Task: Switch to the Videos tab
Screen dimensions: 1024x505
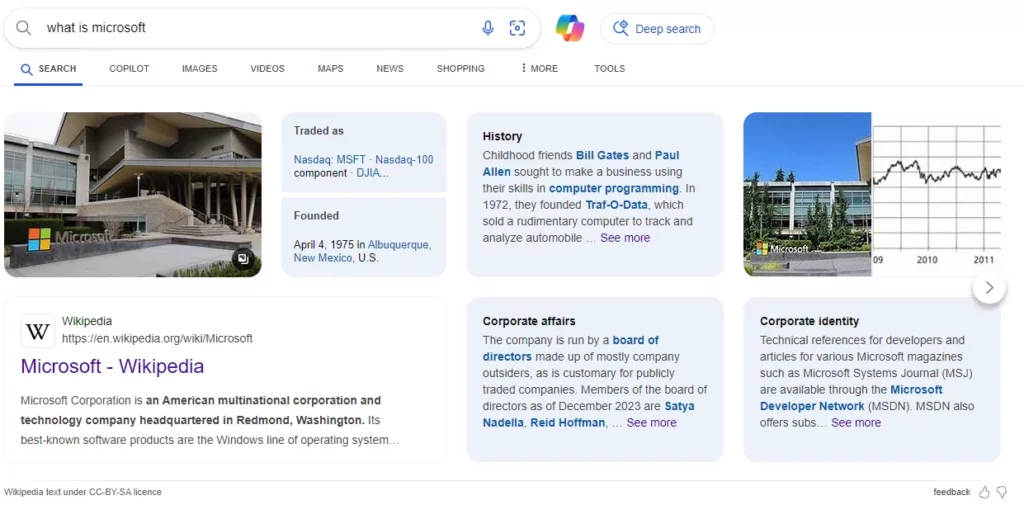Action: (x=267, y=69)
